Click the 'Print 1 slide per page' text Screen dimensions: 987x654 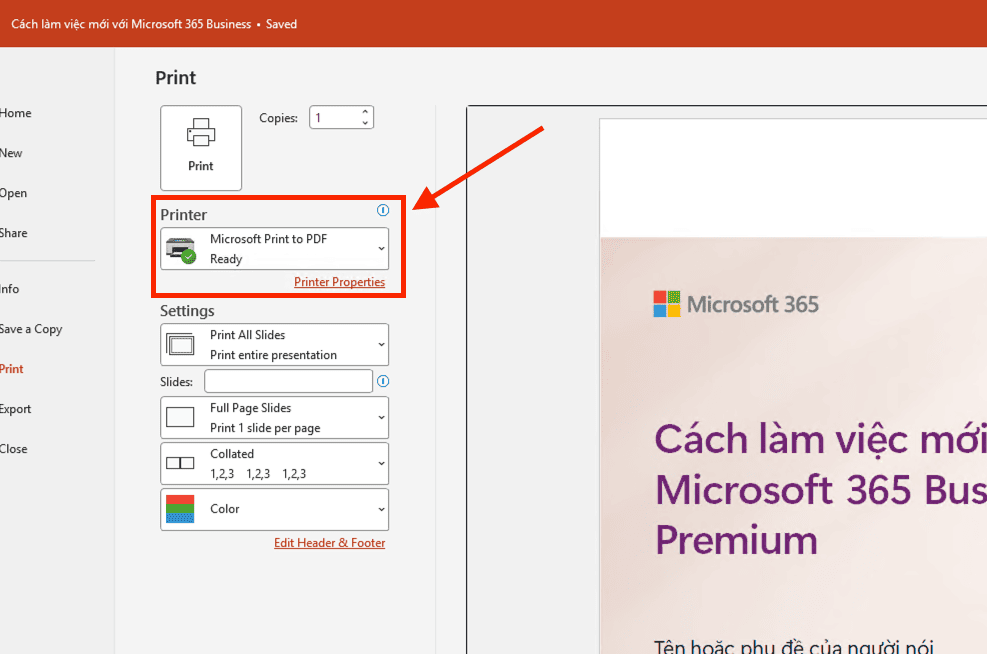(x=265, y=428)
